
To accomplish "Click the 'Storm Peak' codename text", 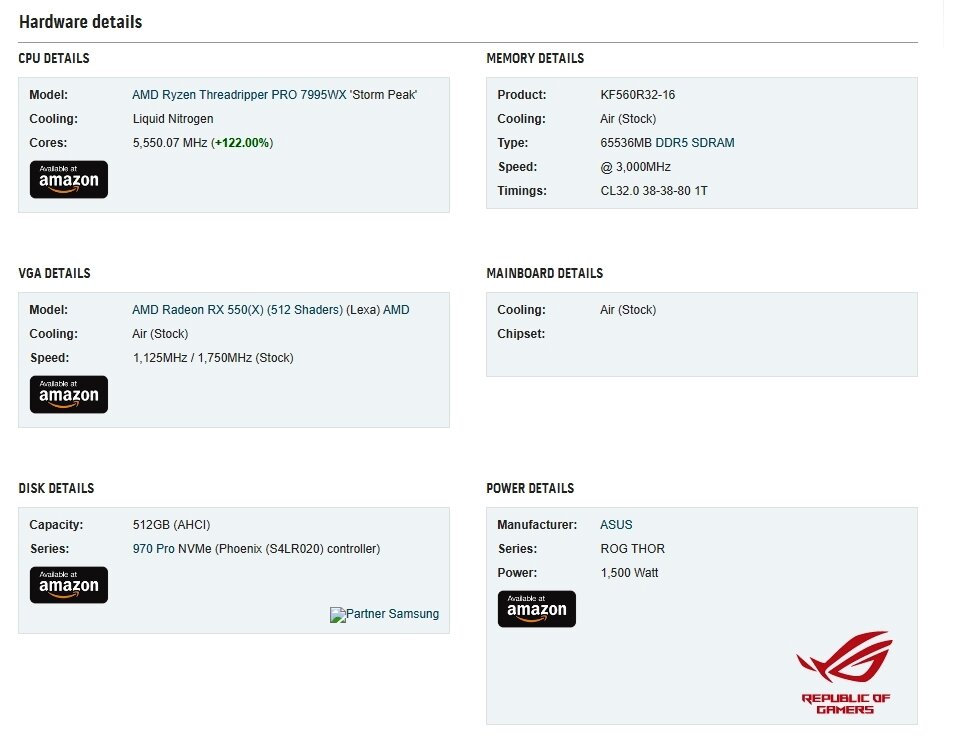I will tap(383, 95).
